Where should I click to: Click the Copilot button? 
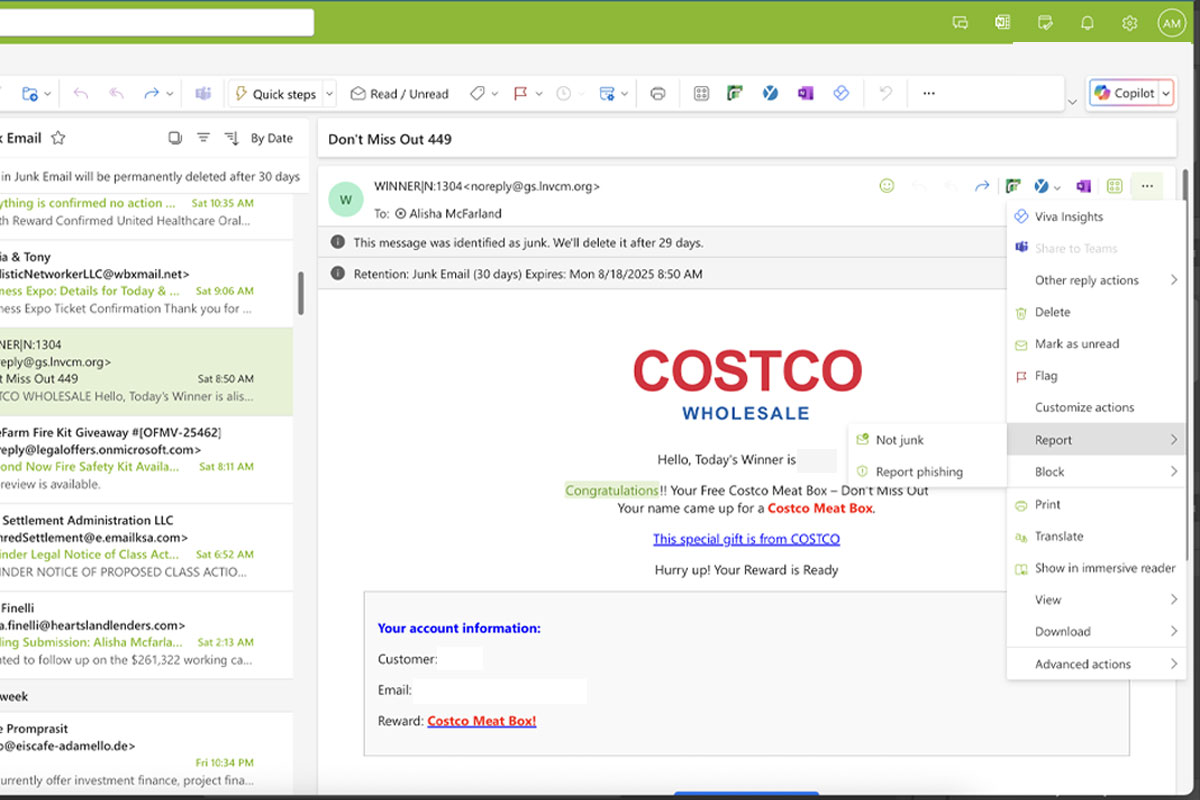pyautogui.click(x=1125, y=93)
